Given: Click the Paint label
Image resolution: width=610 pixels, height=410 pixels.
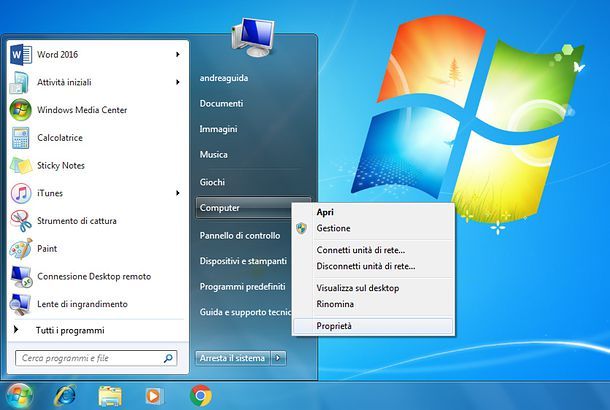Looking at the screenshot, I should coord(47,249).
